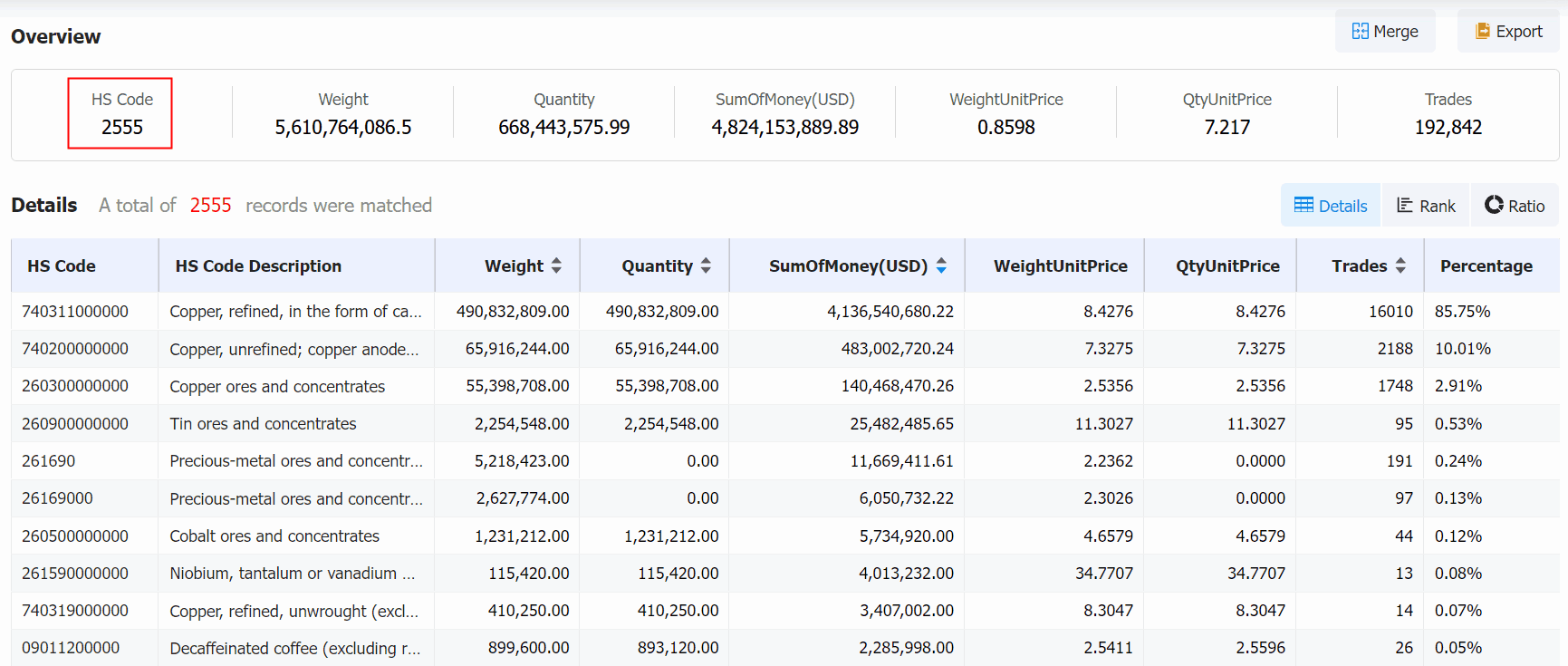Select HS code 740319000000

(x=75, y=611)
